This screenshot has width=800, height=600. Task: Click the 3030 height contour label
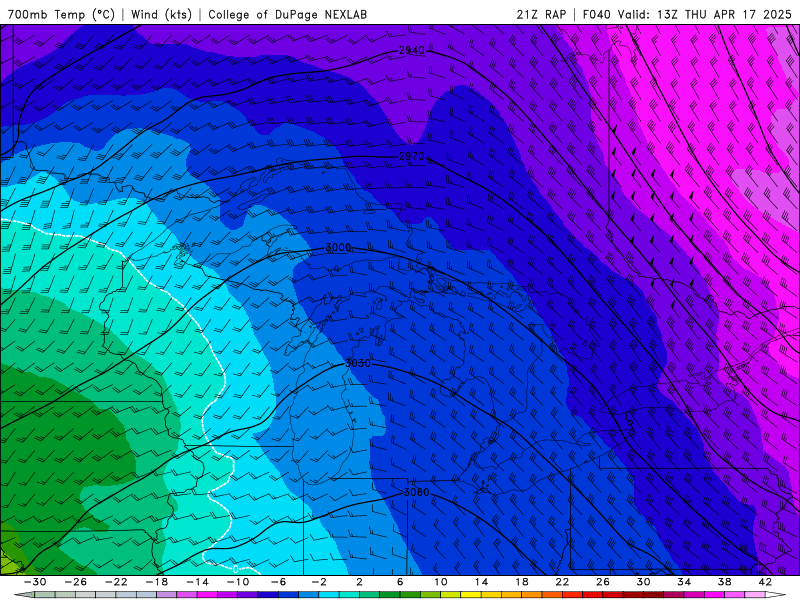358,363
